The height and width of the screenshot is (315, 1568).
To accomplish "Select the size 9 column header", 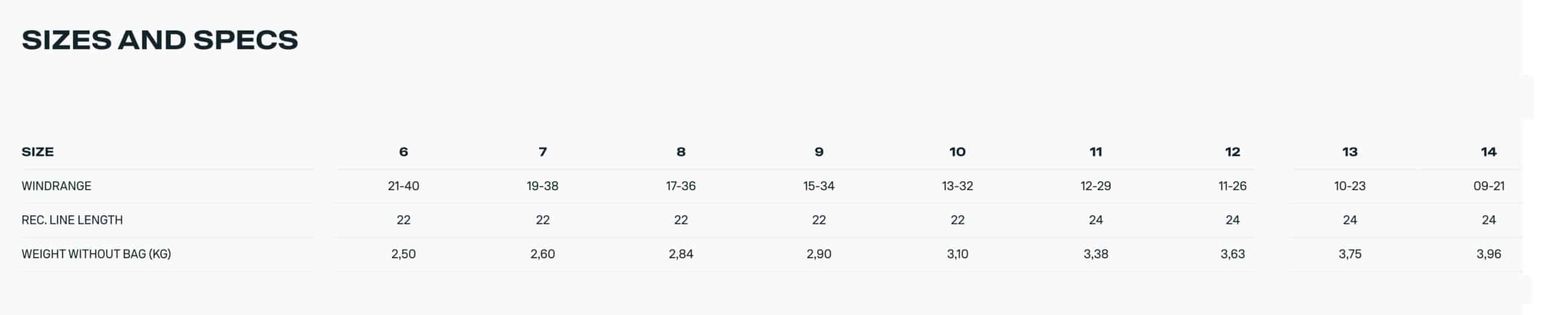I will [x=819, y=152].
